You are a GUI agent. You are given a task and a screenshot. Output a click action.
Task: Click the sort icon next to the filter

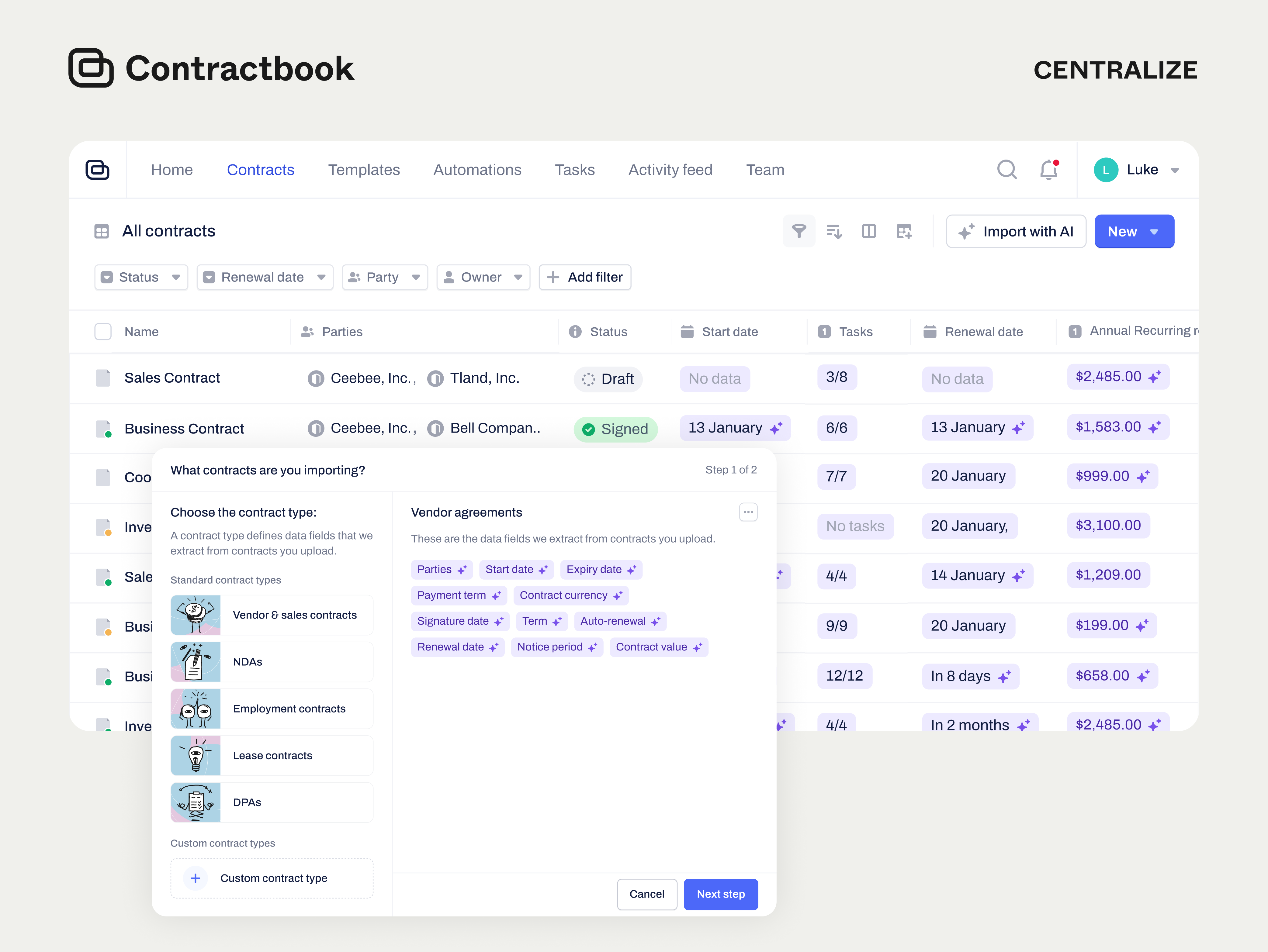835,231
